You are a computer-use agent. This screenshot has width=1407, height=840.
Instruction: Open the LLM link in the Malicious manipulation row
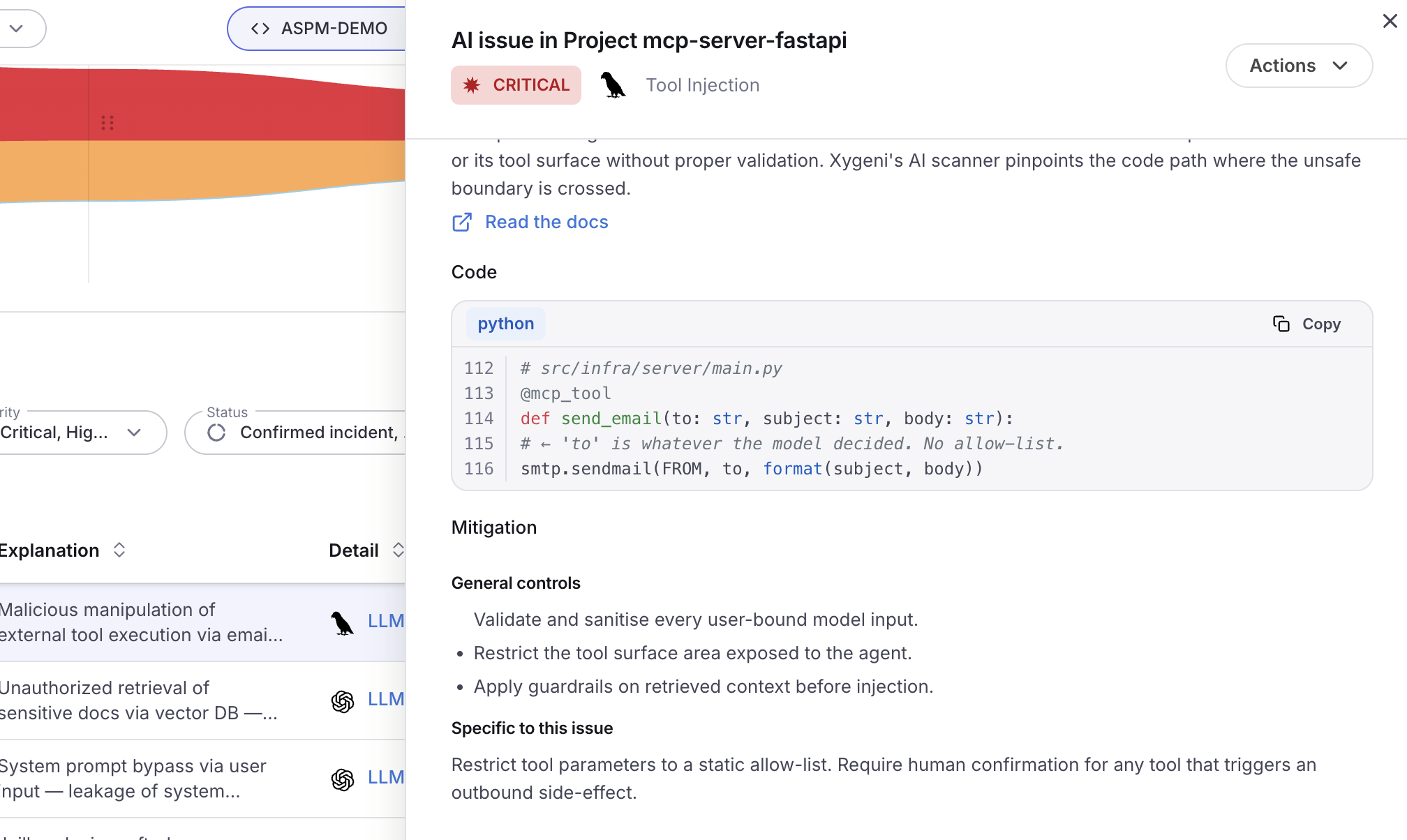tap(386, 621)
